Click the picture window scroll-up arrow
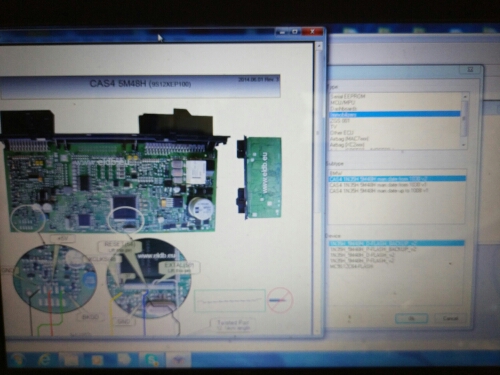Image resolution: width=500 pixels, height=375 pixels. pos(318,45)
